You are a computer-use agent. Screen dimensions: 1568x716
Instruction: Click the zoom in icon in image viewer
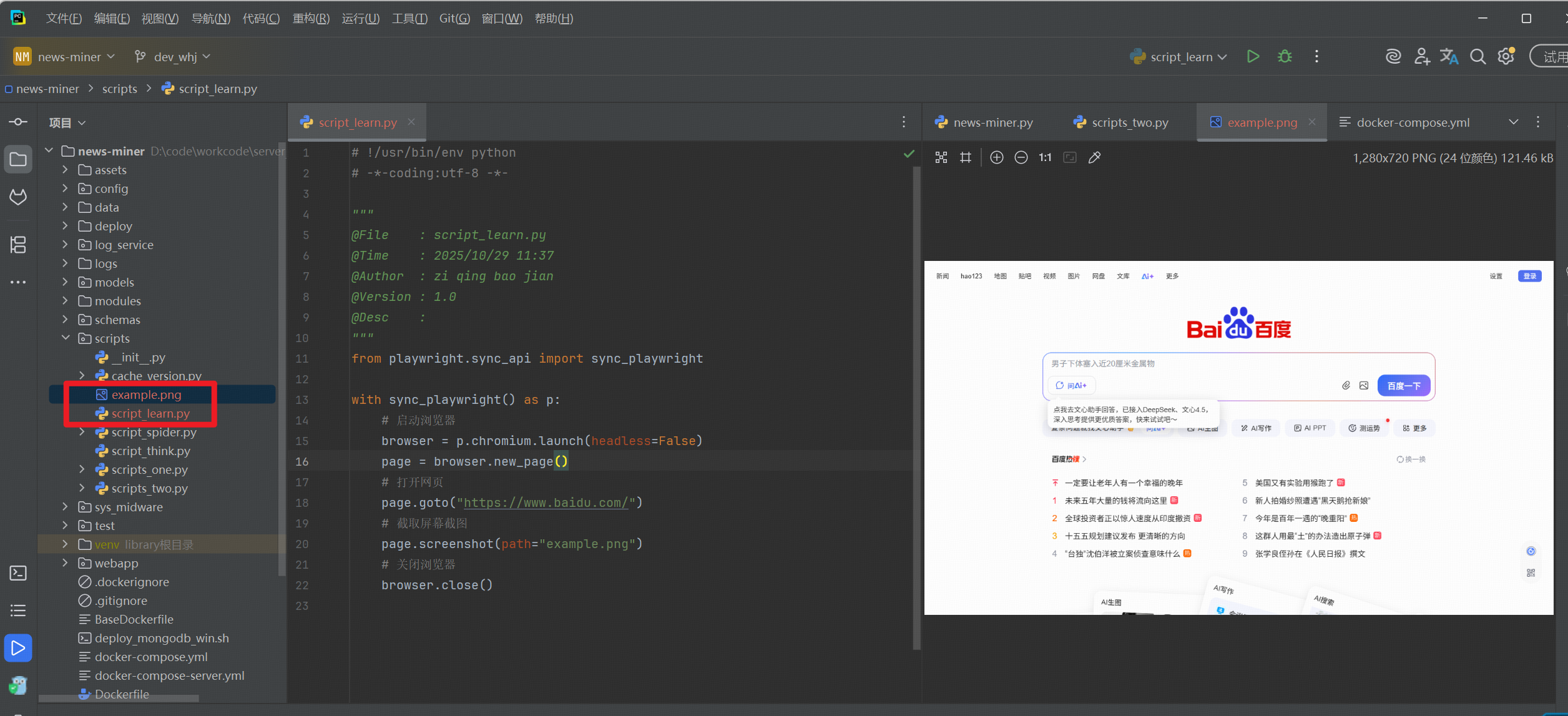(x=997, y=158)
